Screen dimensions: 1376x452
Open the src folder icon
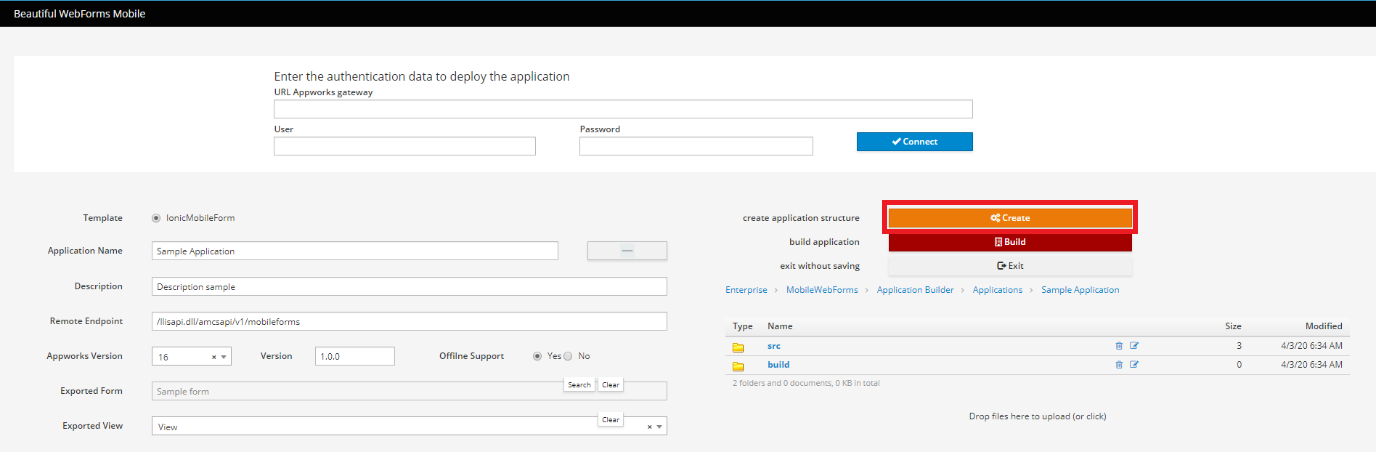pyautogui.click(x=739, y=347)
